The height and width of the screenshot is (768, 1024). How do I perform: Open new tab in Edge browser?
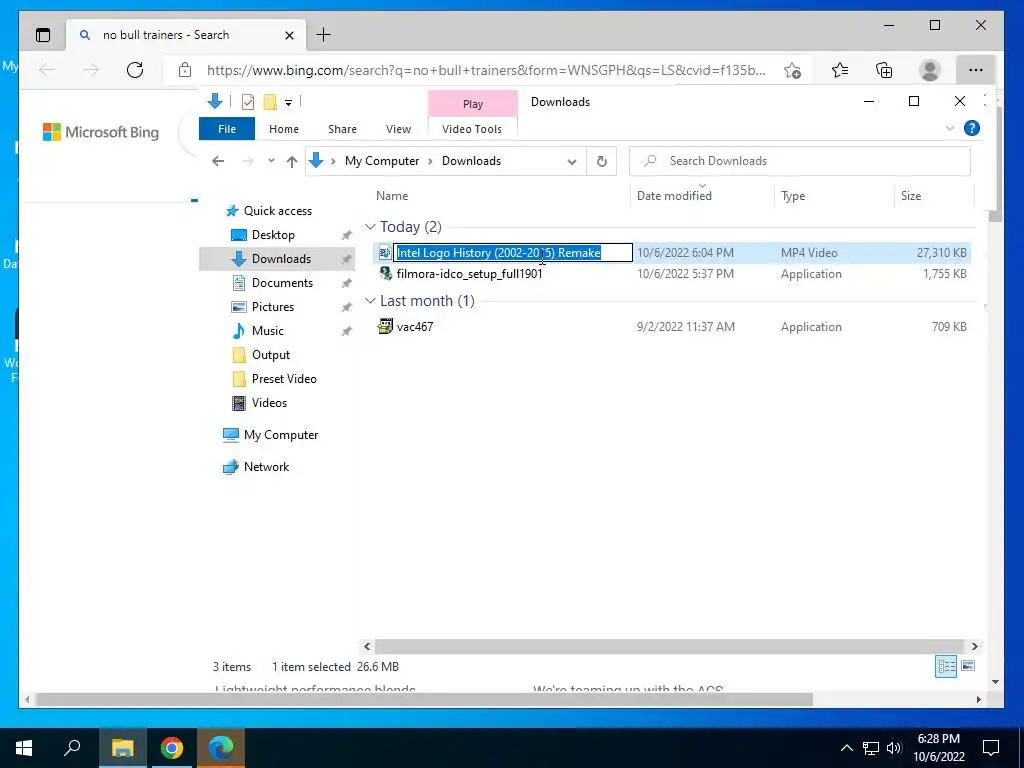[x=323, y=35]
